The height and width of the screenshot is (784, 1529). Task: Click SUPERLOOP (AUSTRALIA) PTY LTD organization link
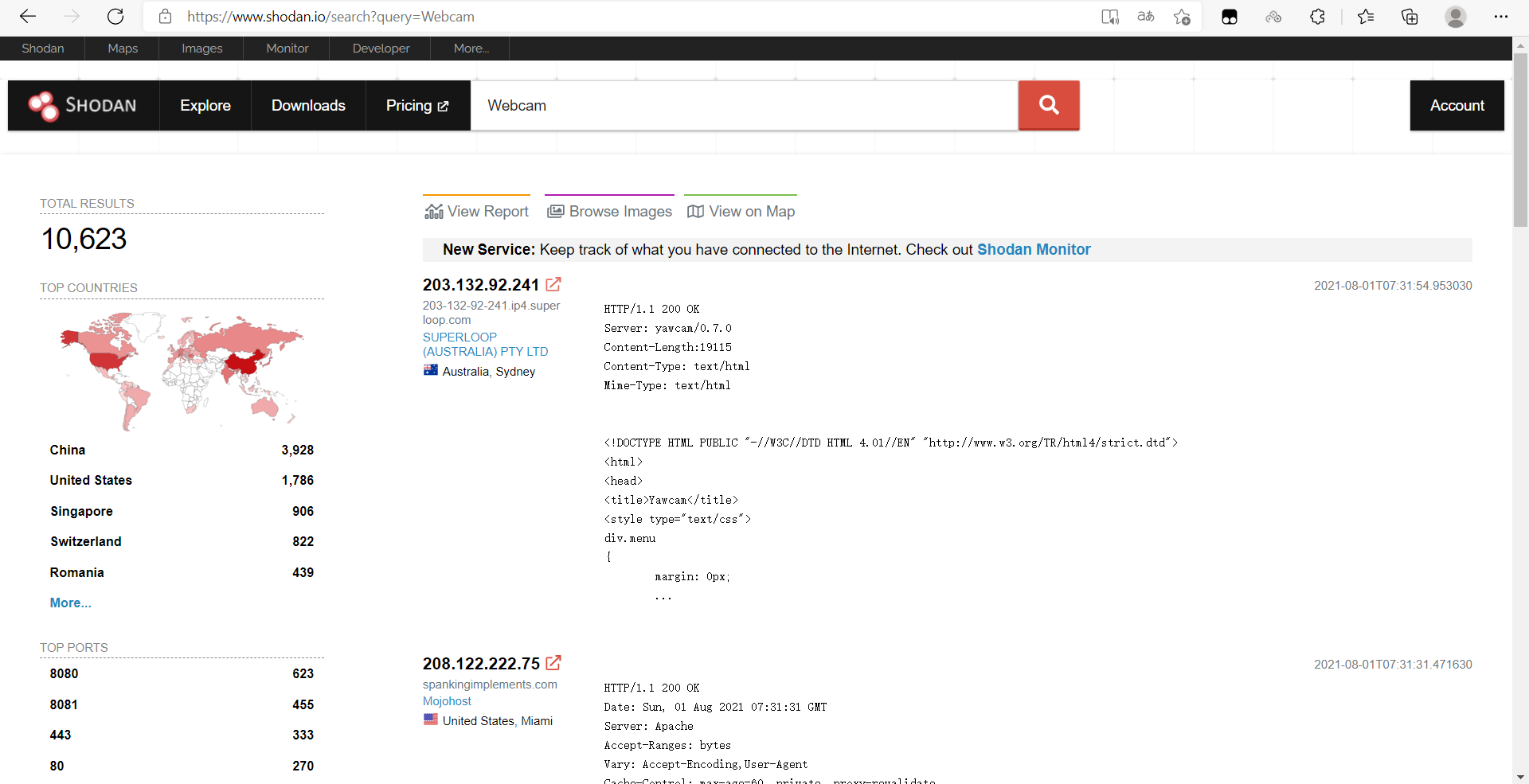(x=485, y=345)
